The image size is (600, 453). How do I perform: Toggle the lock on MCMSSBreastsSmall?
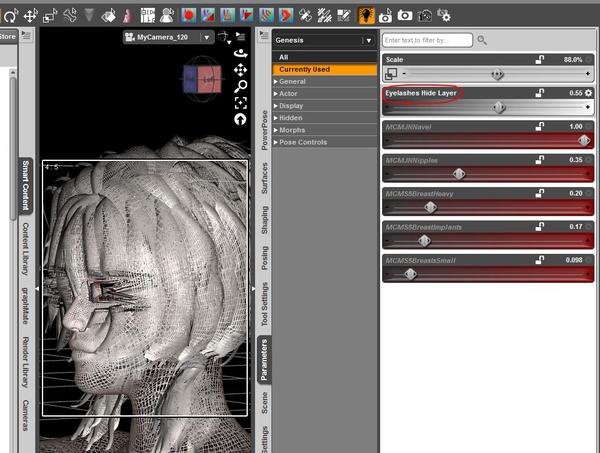pyautogui.click(x=540, y=260)
